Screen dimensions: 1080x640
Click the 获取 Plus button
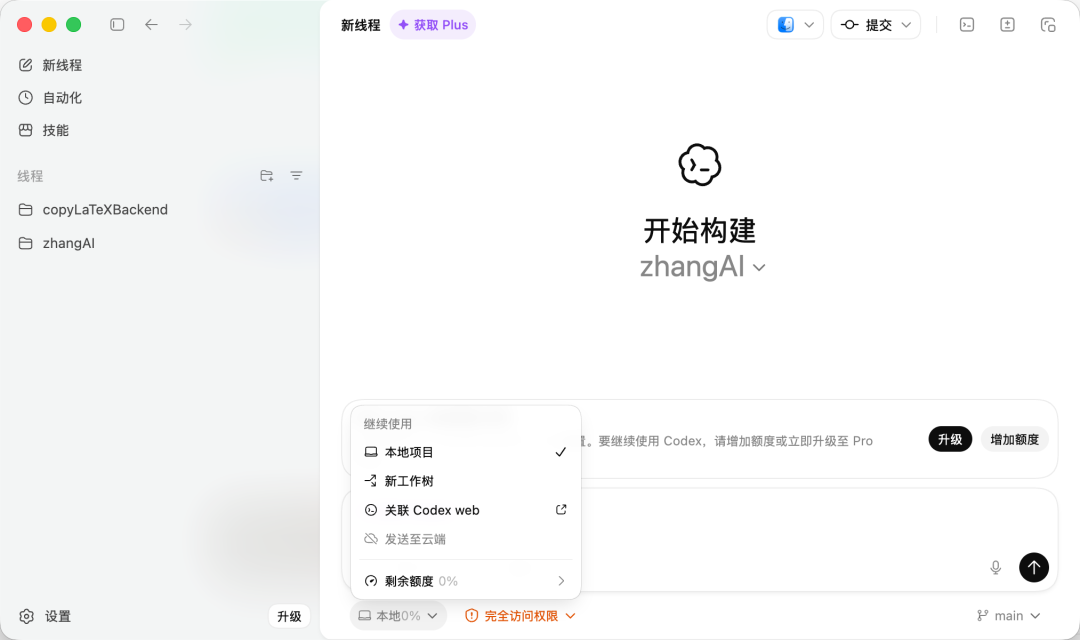pos(433,25)
